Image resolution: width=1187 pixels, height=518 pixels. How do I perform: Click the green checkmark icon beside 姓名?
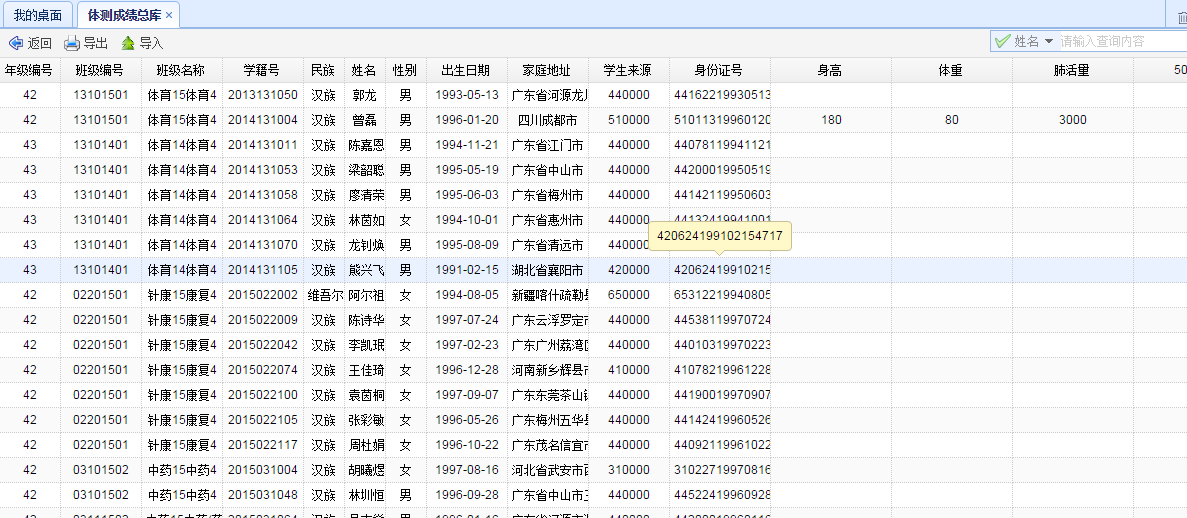[1002, 41]
